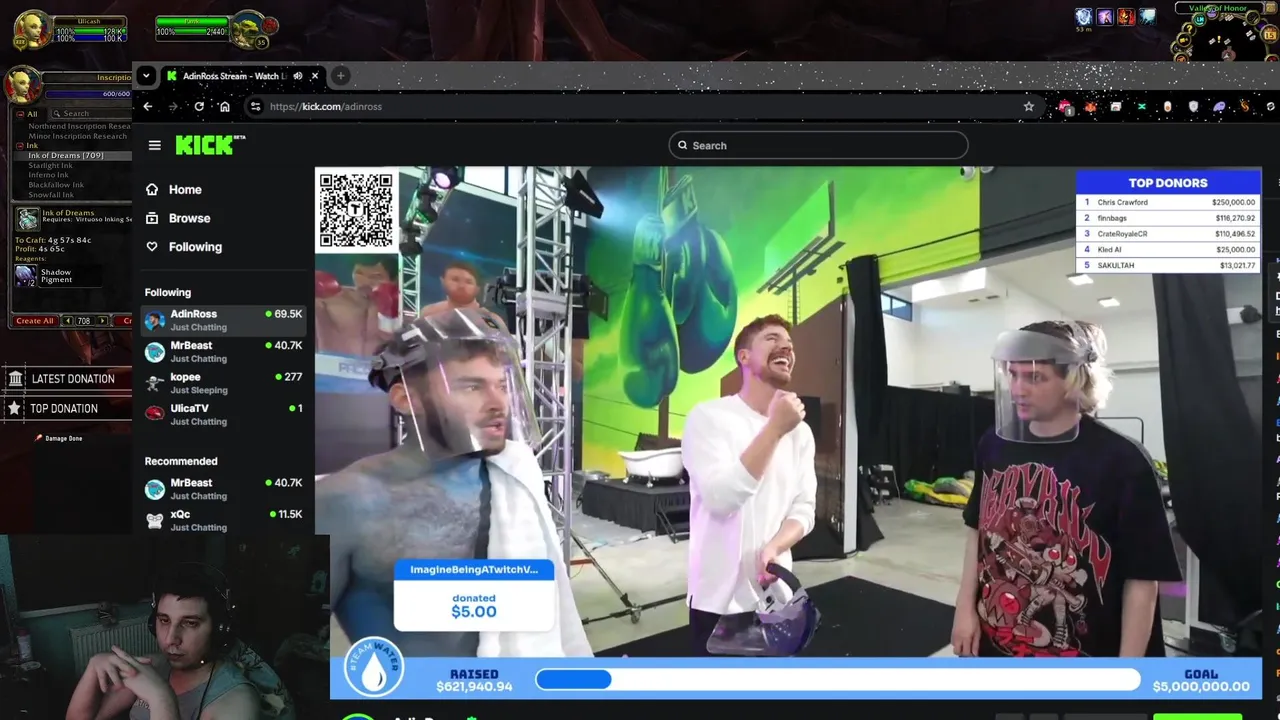Select Inferno Ink recipe
Image resolution: width=1280 pixels, height=720 pixels.
pyautogui.click(x=48, y=175)
